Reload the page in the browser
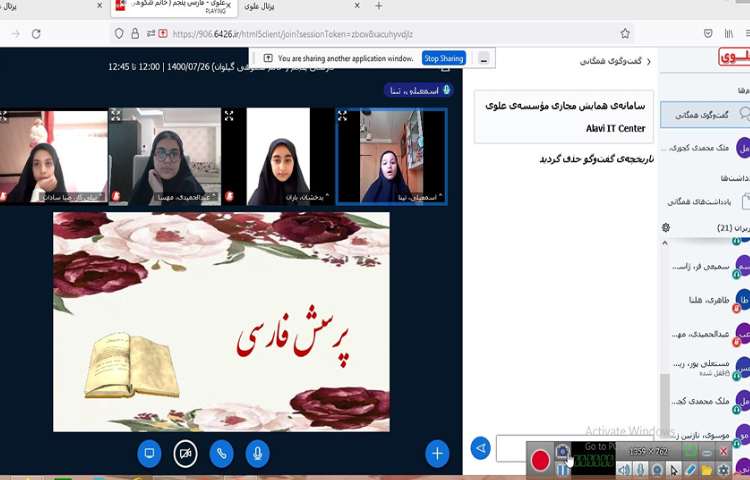 pyautogui.click(x=36, y=33)
